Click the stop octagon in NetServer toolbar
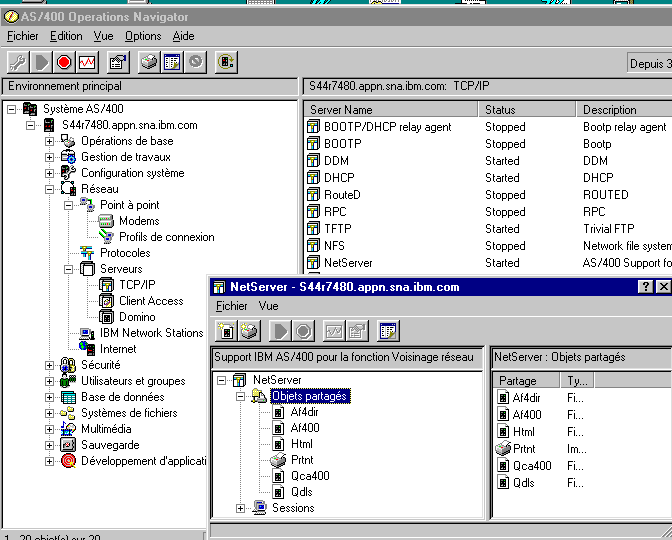The image size is (672, 540). point(303,331)
